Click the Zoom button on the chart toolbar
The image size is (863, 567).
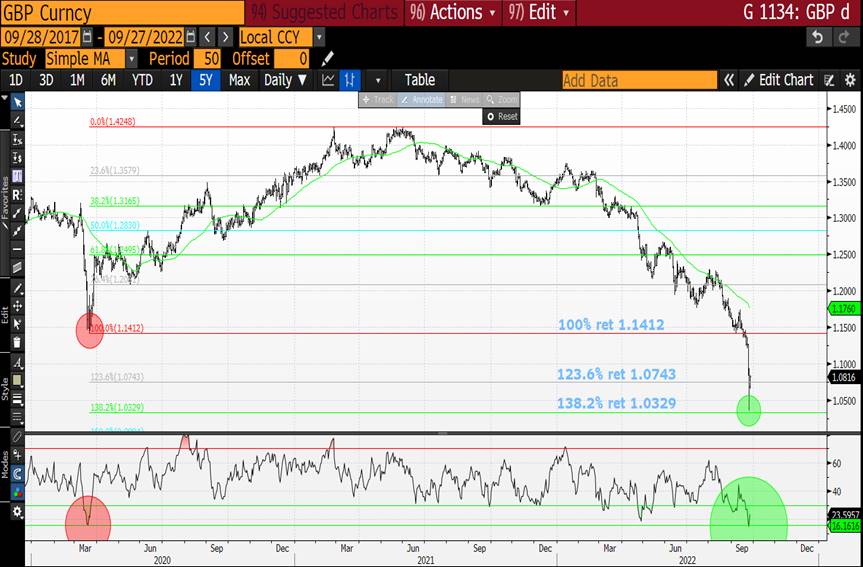coord(501,100)
